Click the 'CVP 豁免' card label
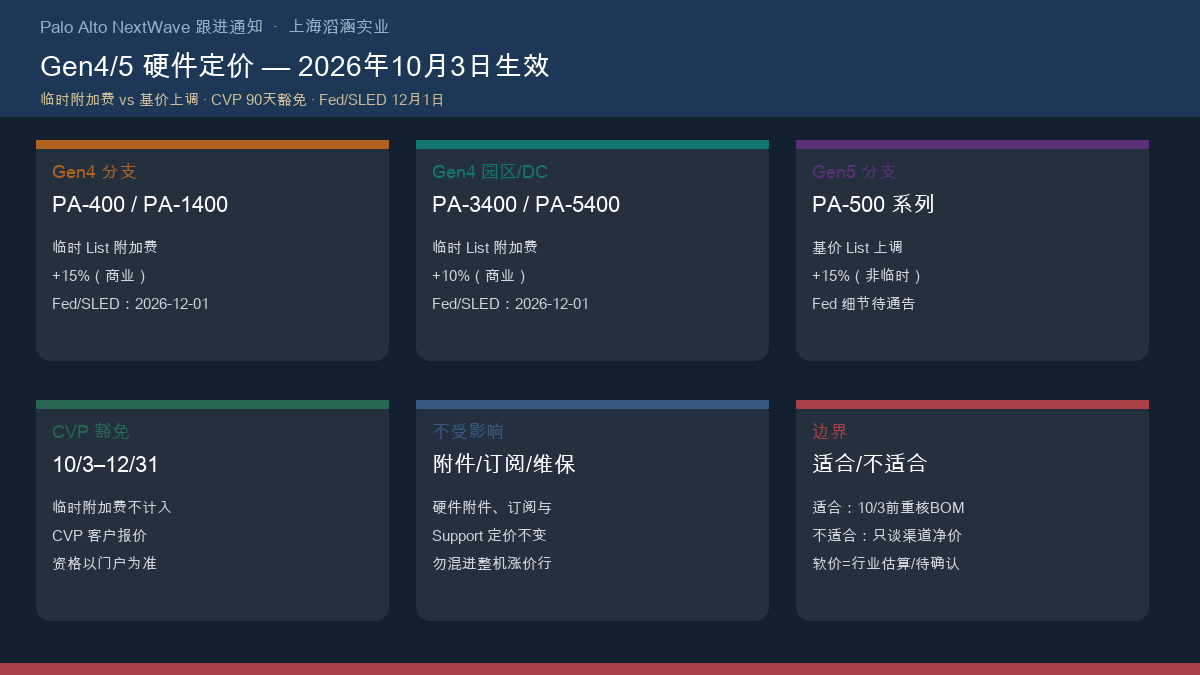Viewport: 1200px width, 675px height. [x=91, y=432]
